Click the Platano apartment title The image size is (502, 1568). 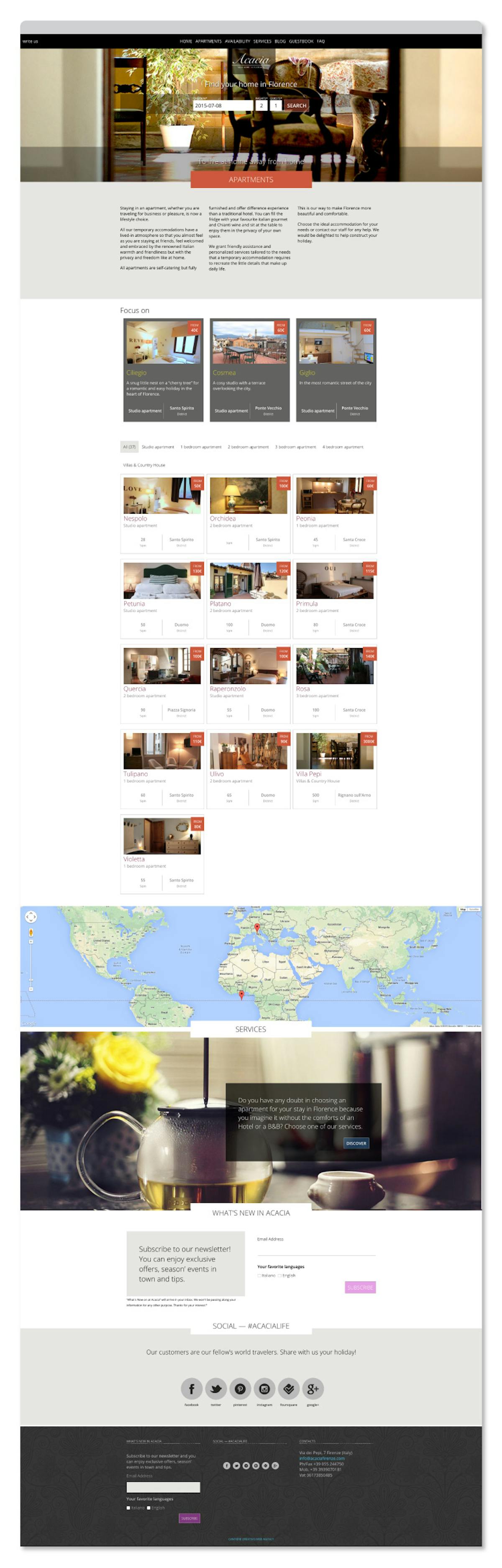[220, 604]
